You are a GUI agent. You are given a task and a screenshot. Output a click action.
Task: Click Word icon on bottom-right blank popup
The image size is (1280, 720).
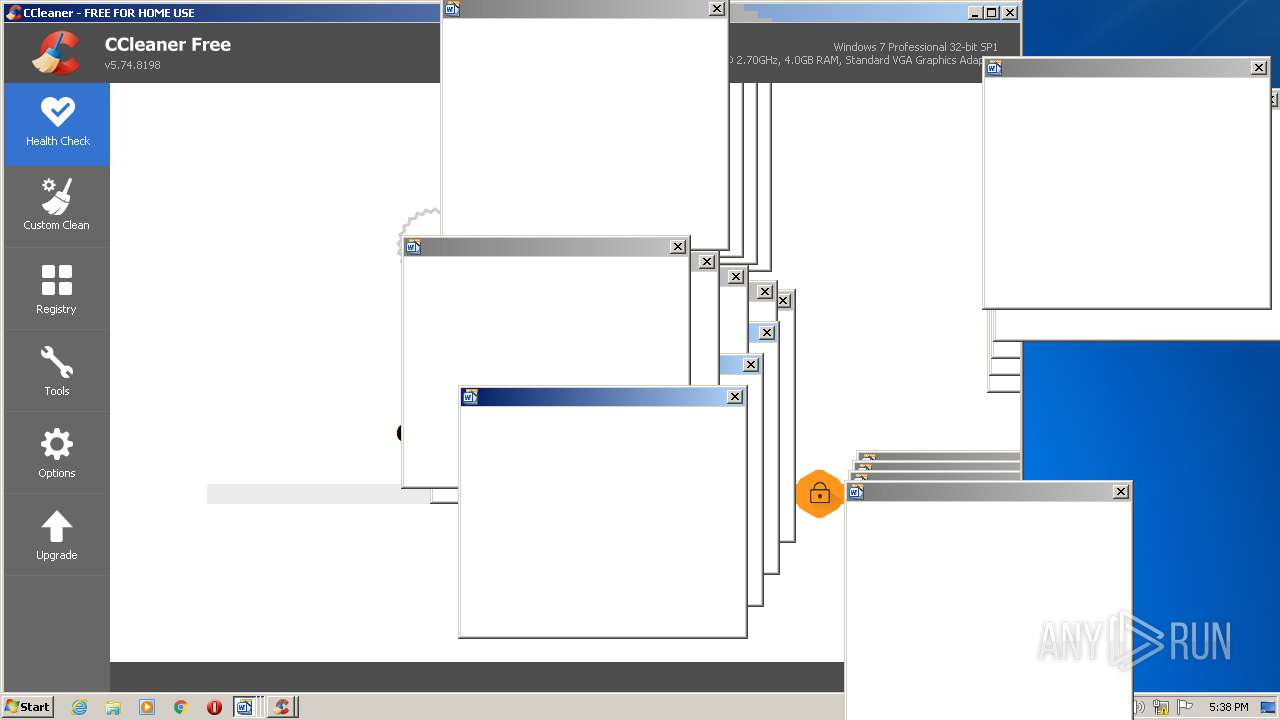pos(856,492)
